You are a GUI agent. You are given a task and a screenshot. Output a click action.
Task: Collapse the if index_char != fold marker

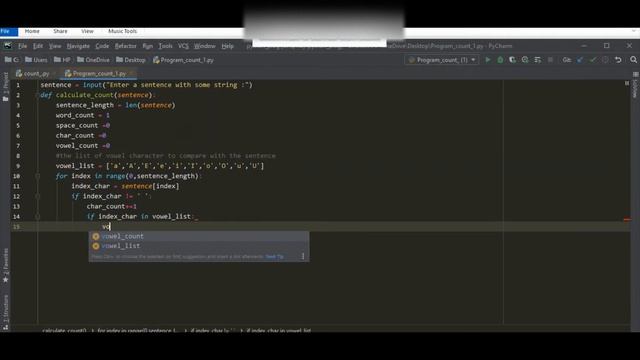[x=37, y=196]
